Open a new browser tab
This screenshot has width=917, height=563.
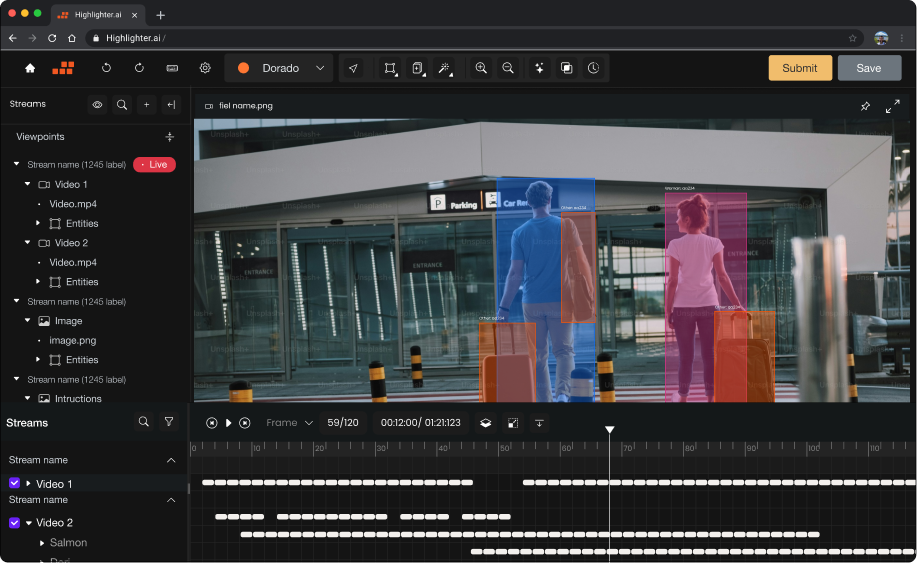[x=160, y=15]
